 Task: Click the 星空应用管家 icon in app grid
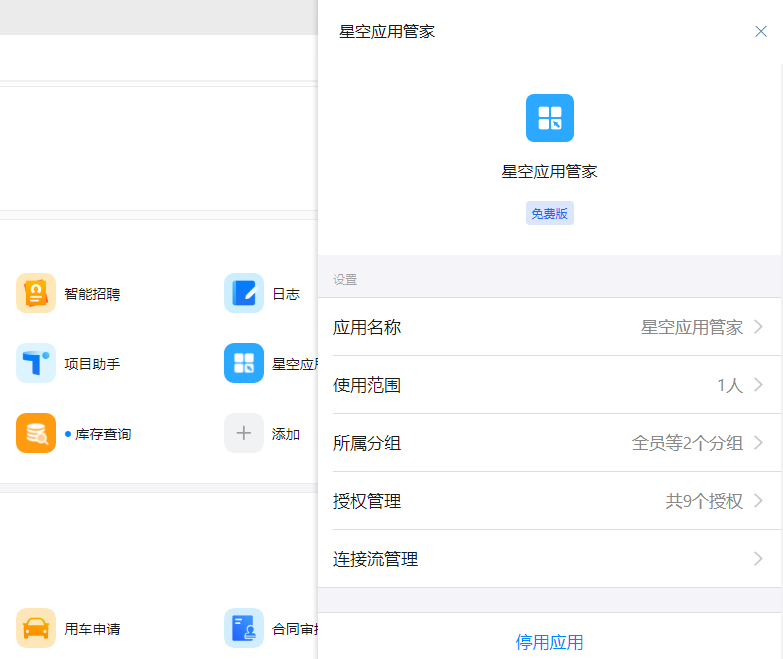point(244,364)
